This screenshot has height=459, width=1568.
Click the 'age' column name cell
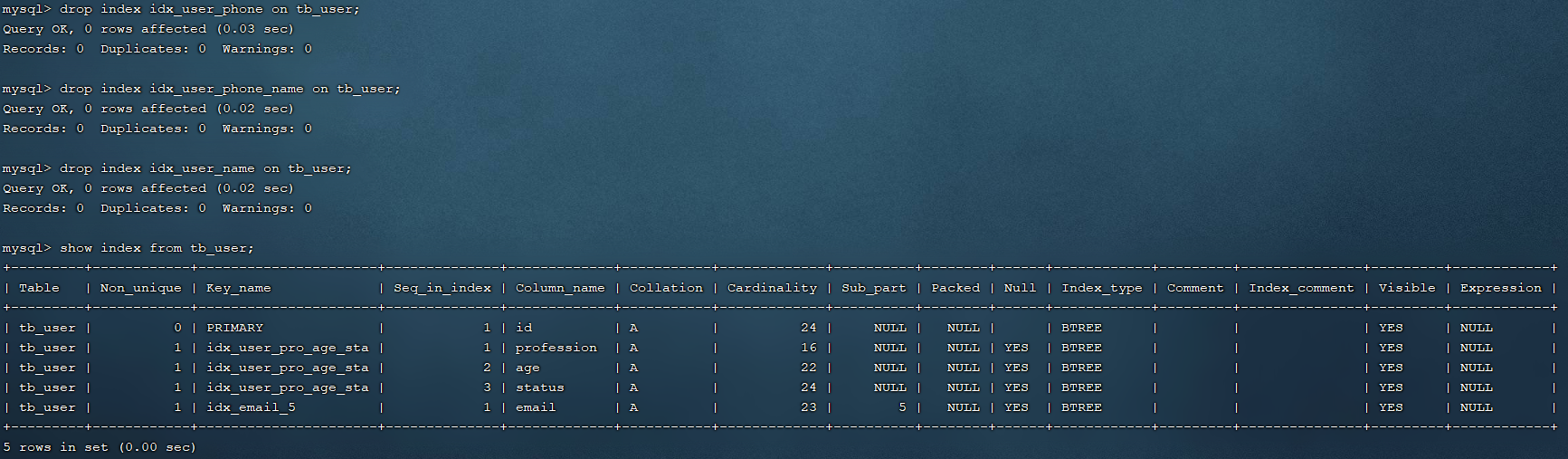(527, 368)
